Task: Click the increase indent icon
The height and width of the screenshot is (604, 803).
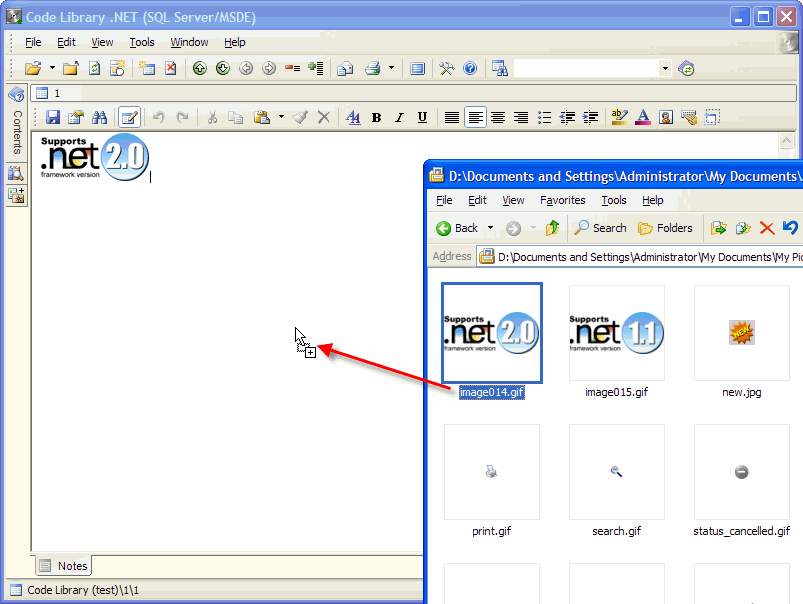Action: (590, 117)
